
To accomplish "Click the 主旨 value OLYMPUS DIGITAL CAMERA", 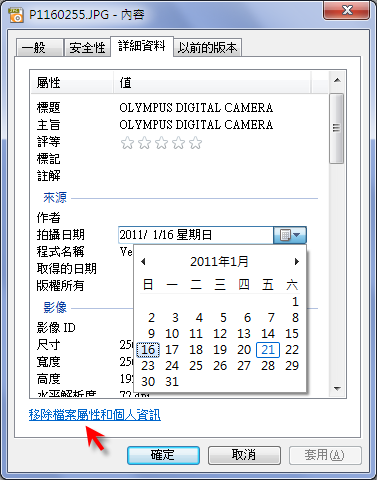I will (196, 125).
